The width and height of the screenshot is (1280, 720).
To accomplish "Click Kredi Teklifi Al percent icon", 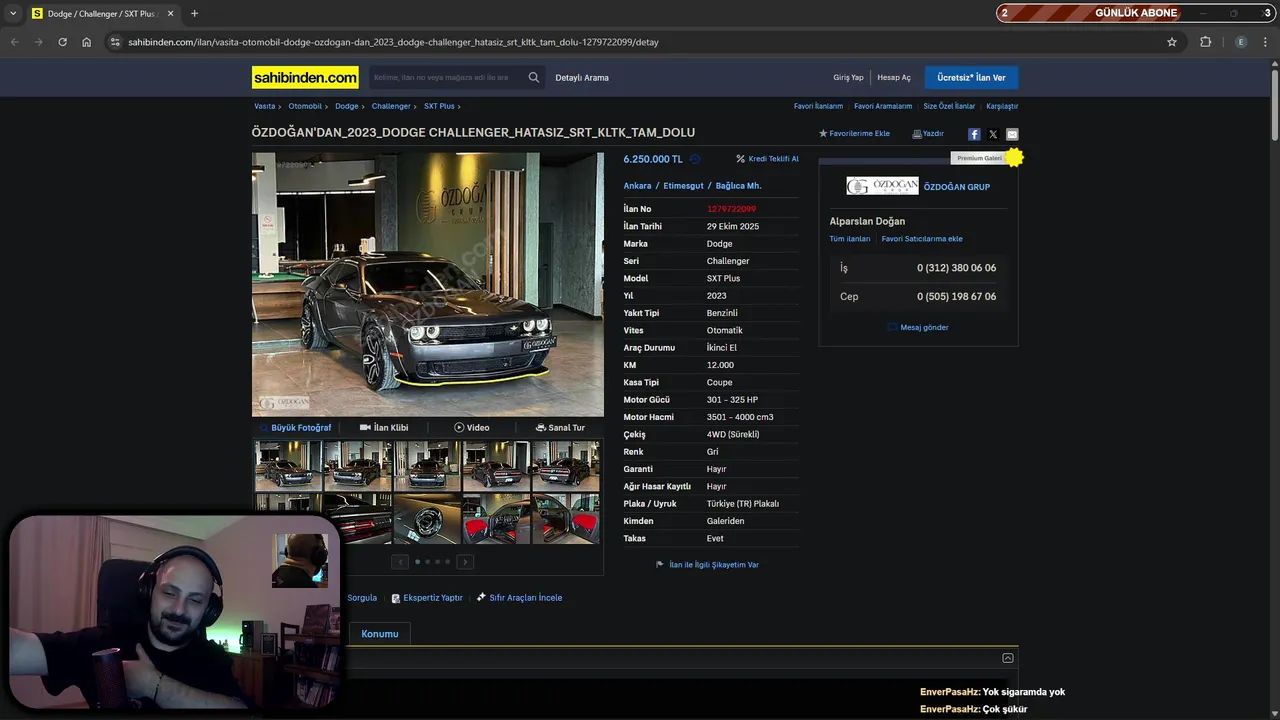I will (x=740, y=159).
